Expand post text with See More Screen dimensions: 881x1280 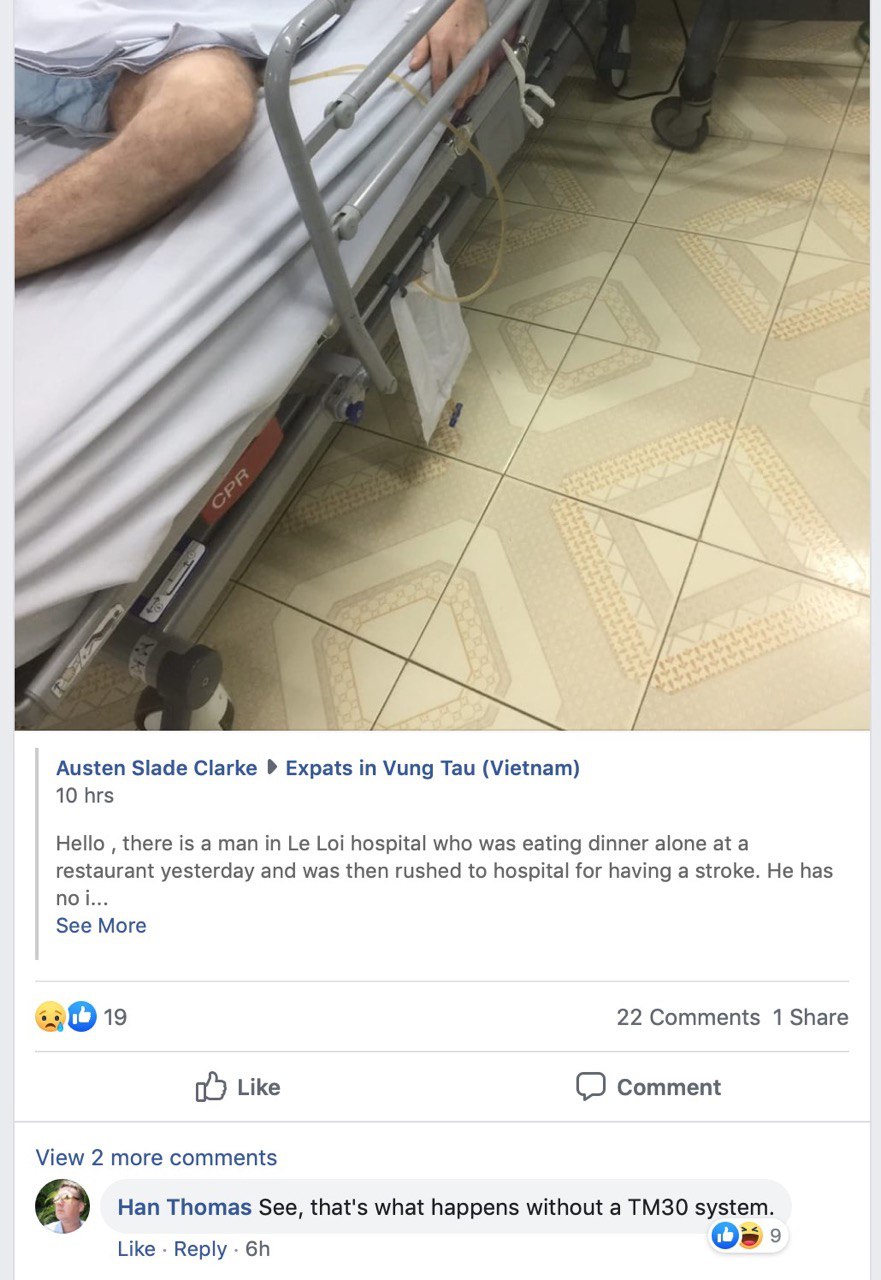[101, 925]
